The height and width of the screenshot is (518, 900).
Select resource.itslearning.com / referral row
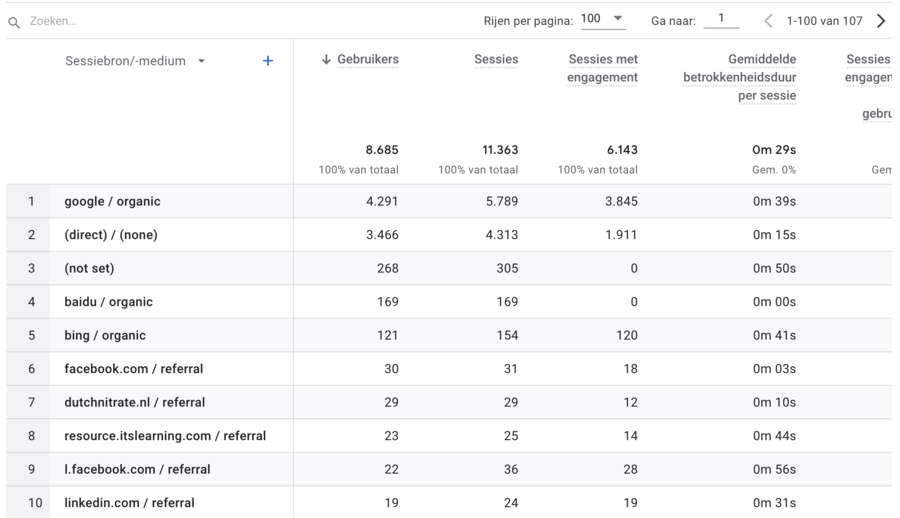click(165, 436)
